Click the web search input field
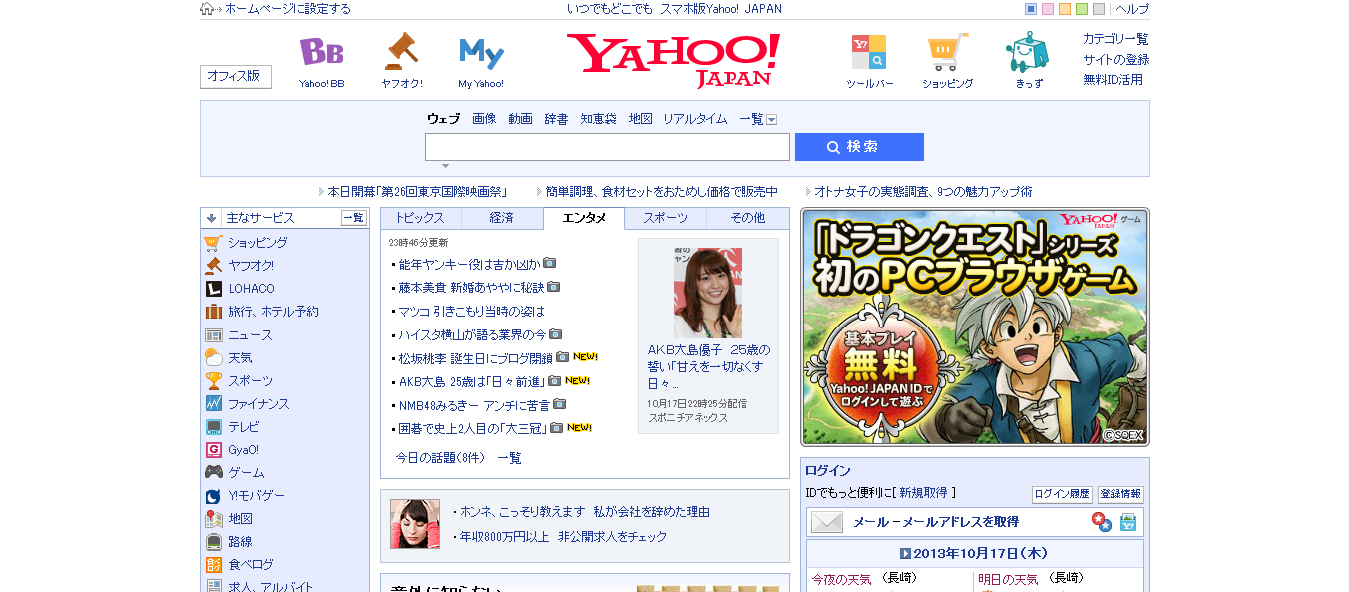1349x592 pixels. click(x=607, y=147)
